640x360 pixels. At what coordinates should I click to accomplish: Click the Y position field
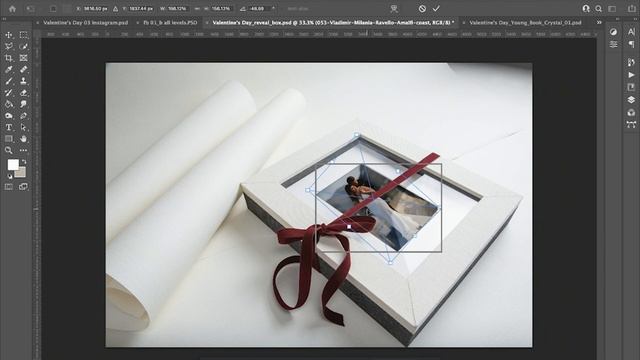(141, 9)
